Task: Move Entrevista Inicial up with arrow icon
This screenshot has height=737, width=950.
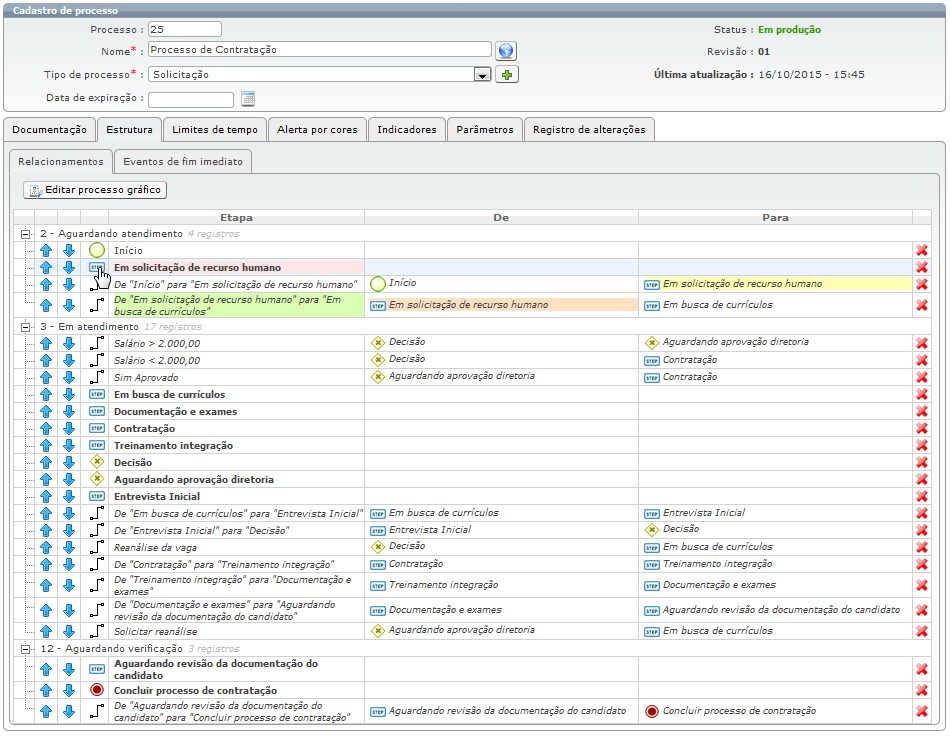Action: pyautogui.click(x=46, y=496)
